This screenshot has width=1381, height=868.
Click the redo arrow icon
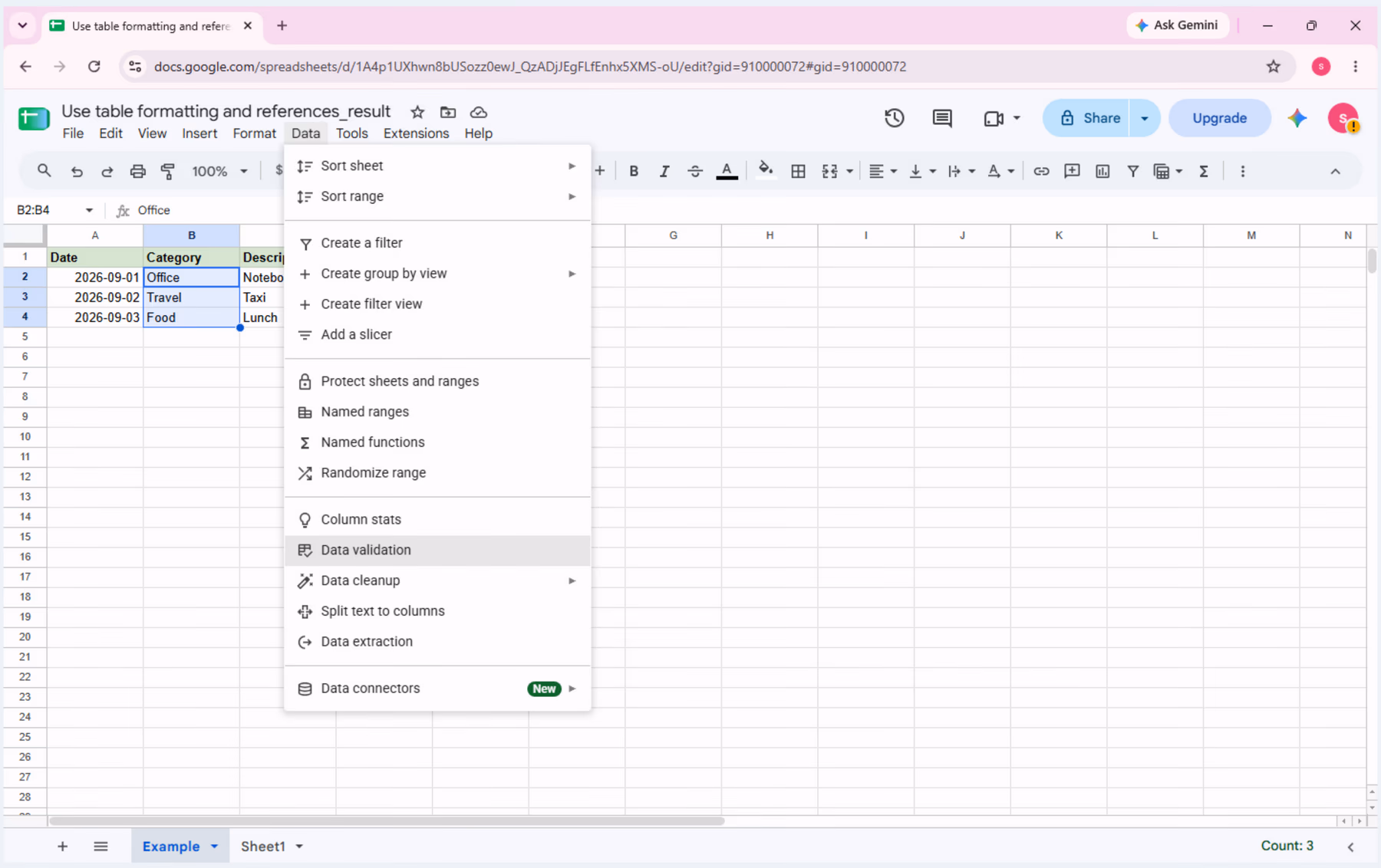(x=107, y=171)
